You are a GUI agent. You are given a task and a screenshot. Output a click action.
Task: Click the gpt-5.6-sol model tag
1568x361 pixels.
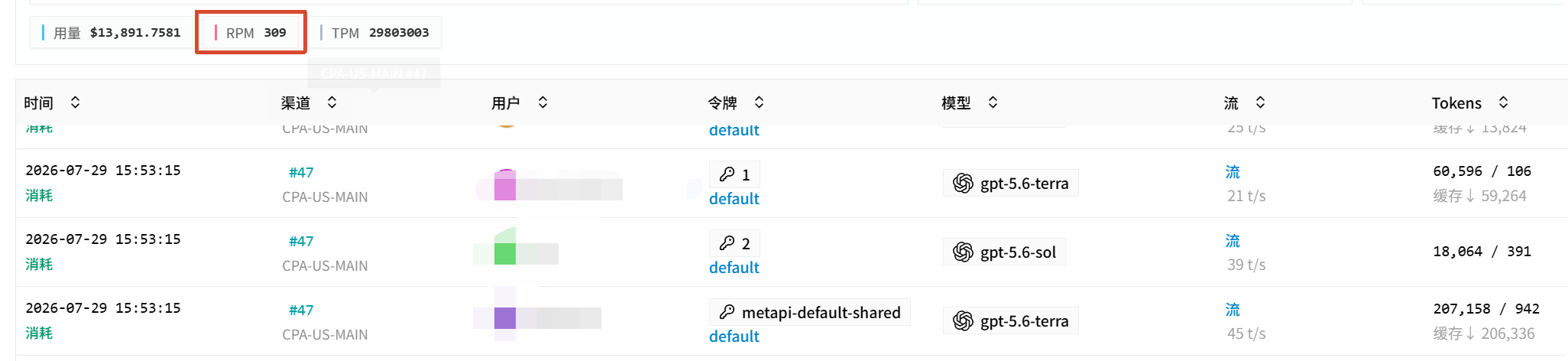pyautogui.click(x=1004, y=252)
